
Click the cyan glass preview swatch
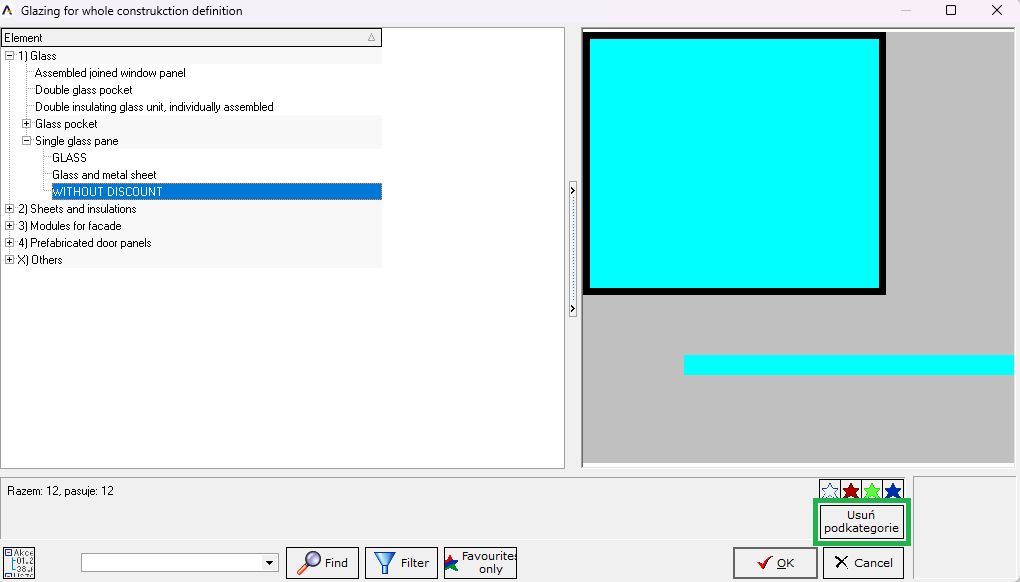pyautogui.click(x=735, y=162)
